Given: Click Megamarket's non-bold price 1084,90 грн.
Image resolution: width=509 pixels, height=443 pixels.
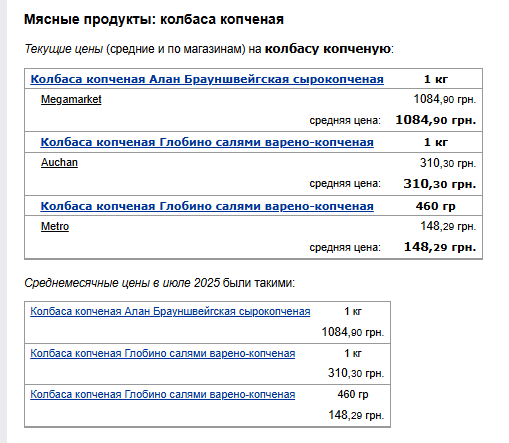Looking at the screenshot, I should [x=445, y=99].
